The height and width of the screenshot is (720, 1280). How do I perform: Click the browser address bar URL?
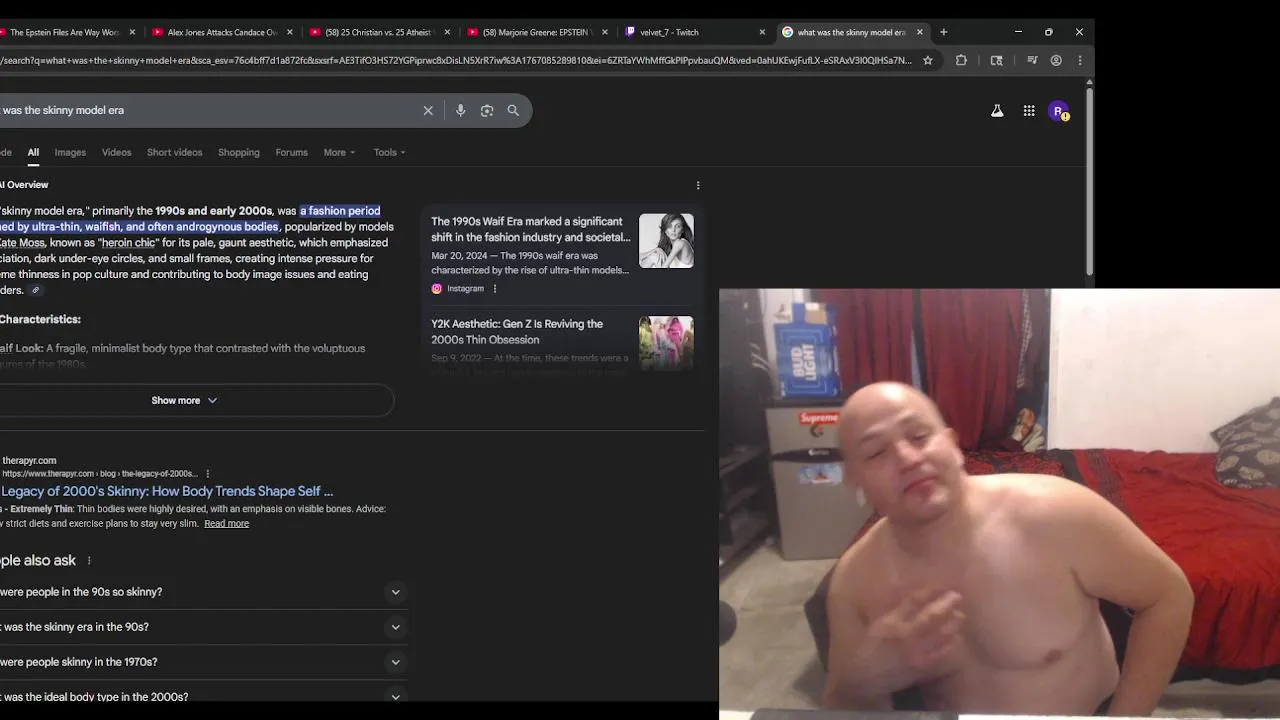[455, 60]
